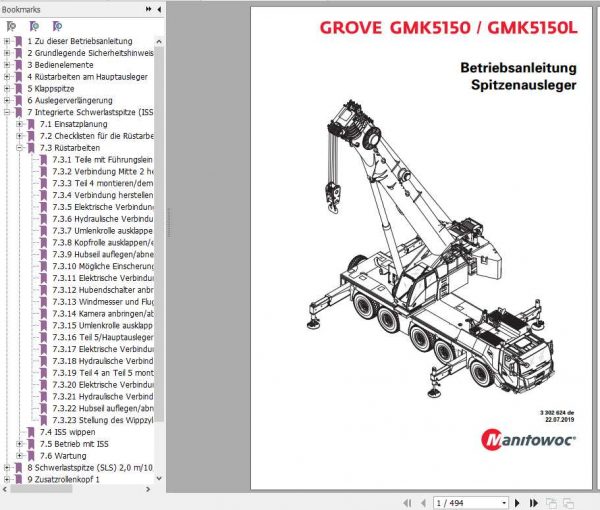The height and width of the screenshot is (510, 600).
Task: Open bookmark 7.4 ISS wippen
Action: (67, 432)
